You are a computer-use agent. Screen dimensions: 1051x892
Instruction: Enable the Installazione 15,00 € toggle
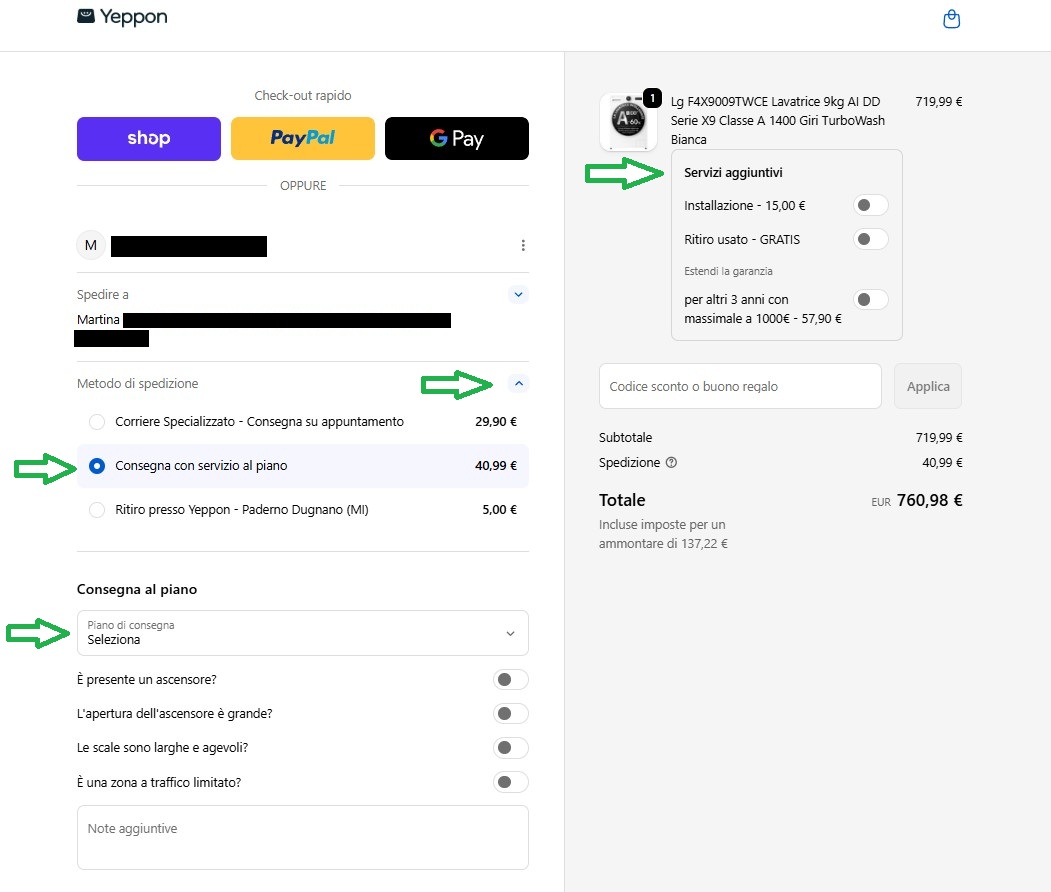871,205
